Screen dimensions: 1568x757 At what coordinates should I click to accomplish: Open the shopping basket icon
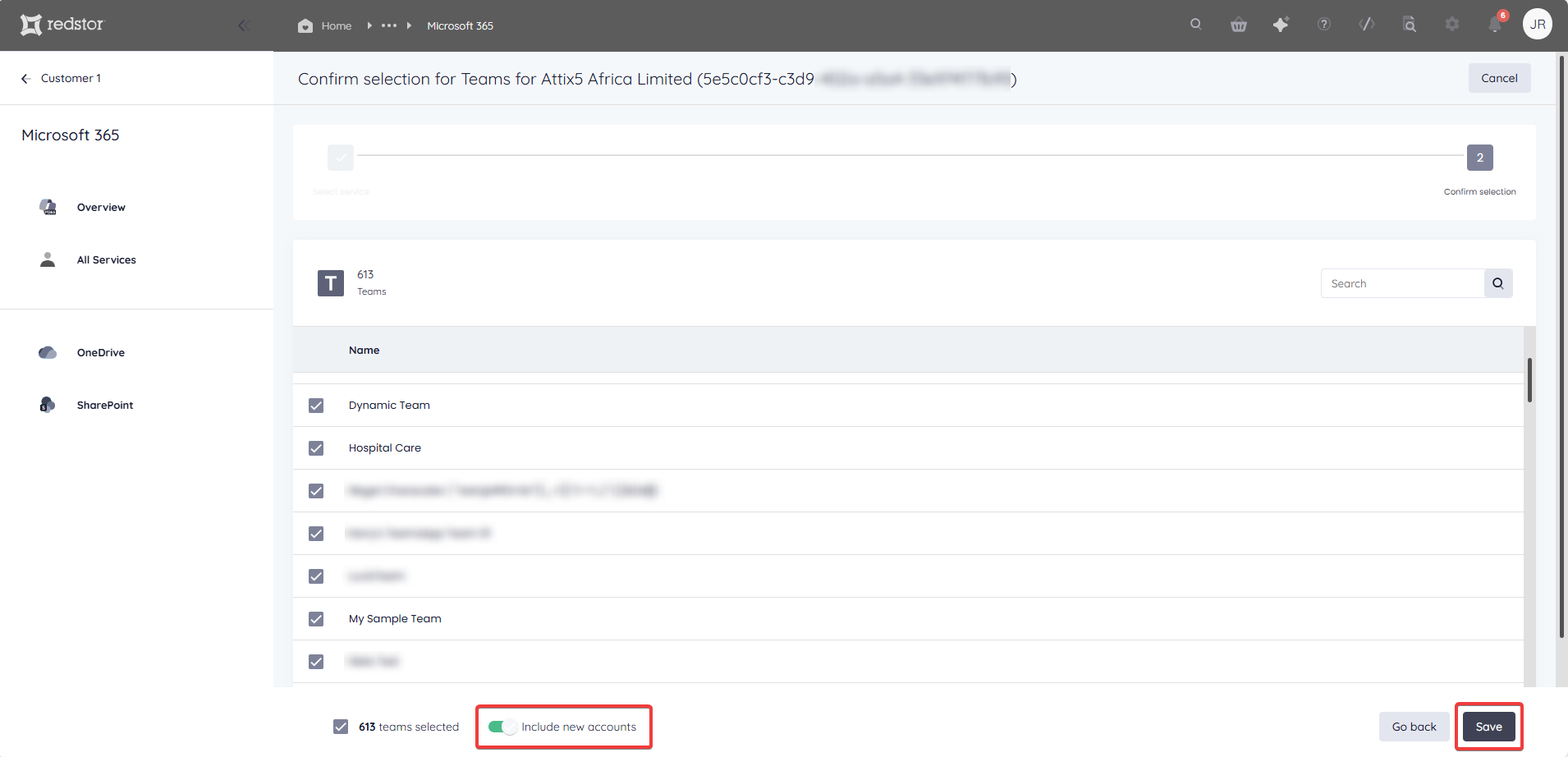[x=1238, y=25]
